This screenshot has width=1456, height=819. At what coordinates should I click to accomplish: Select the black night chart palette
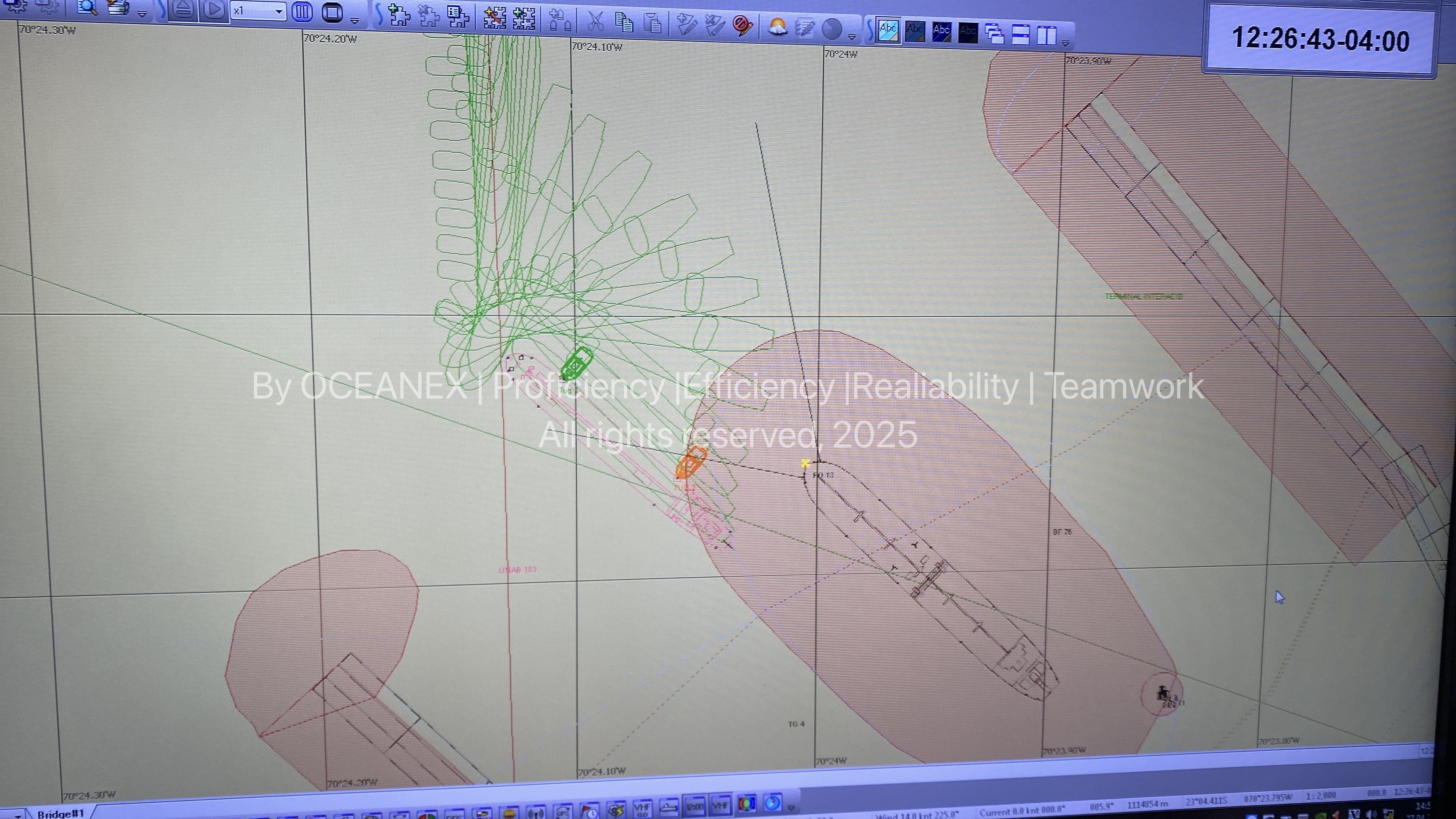pyautogui.click(x=968, y=33)
